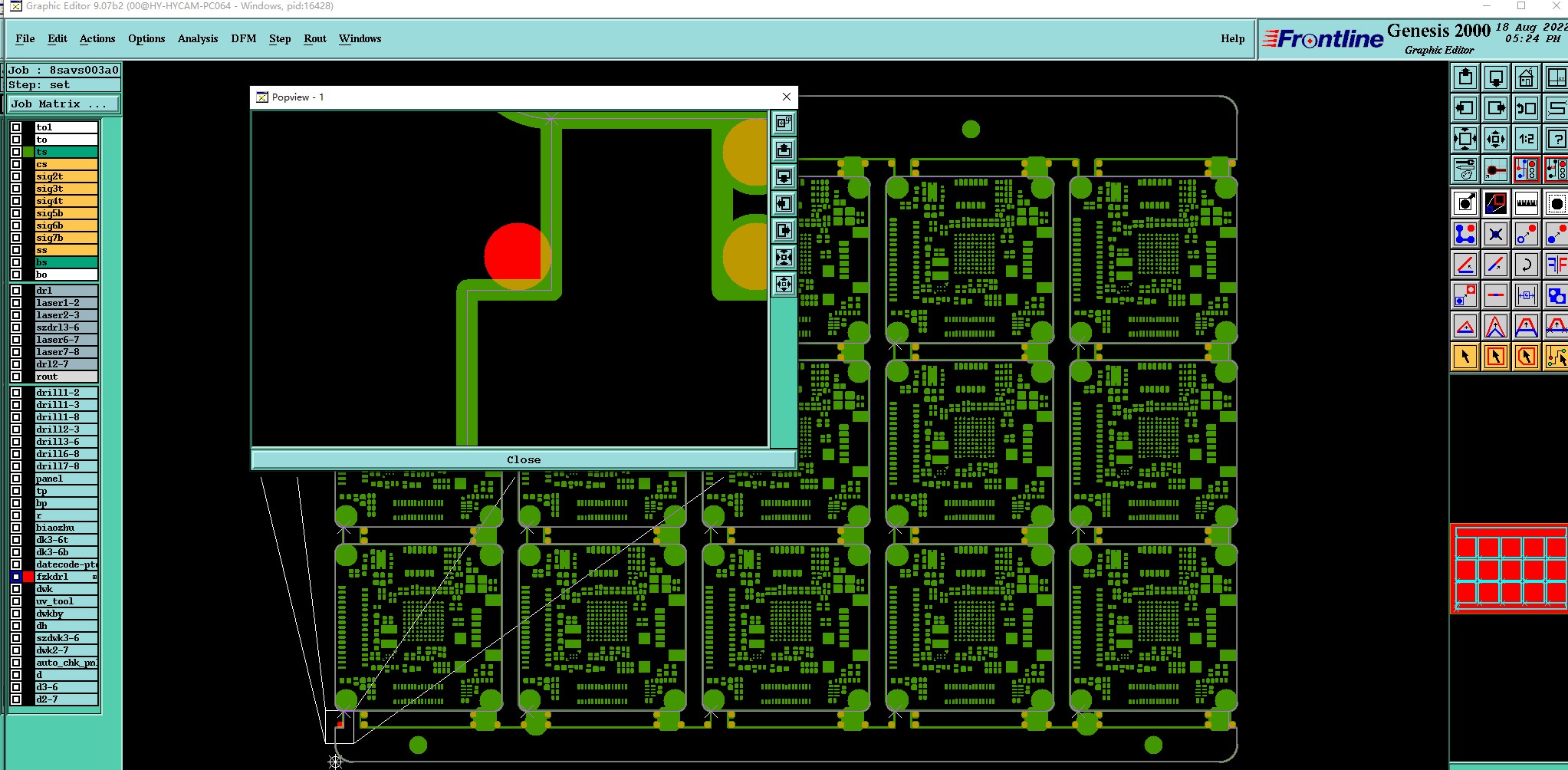Click the diagonal red-blue line icon
Viewport: 1568px width, 770px height.
click(x=1496, y=265)
